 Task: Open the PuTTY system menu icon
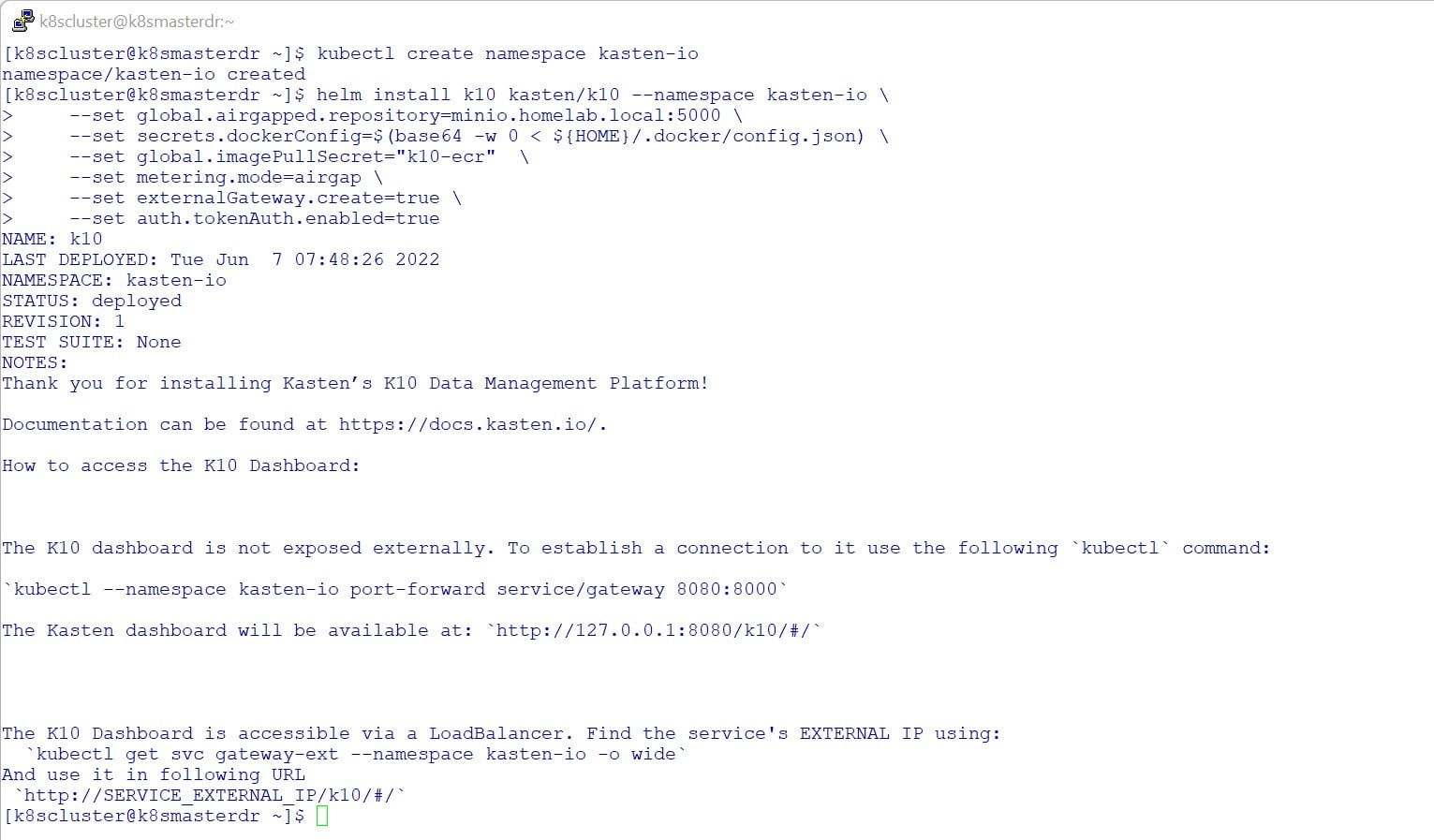click(x=22, y=21)
